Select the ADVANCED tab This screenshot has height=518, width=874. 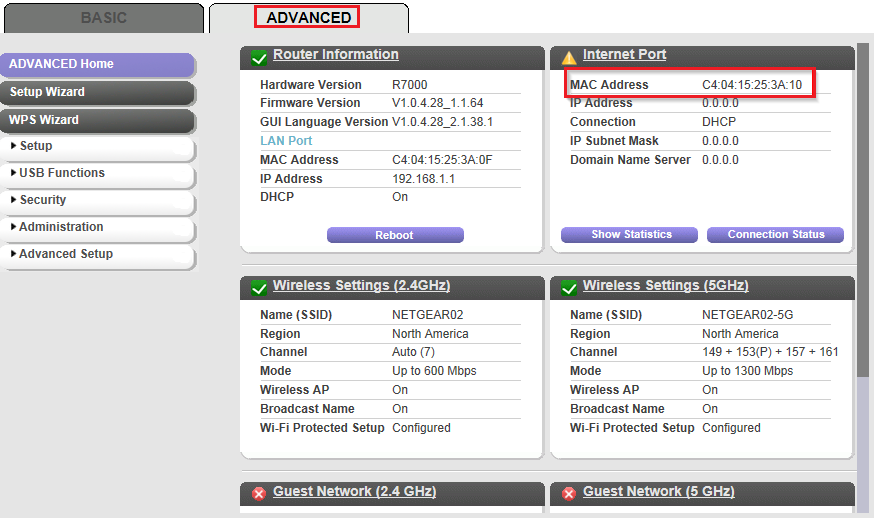[x=308, y=18]
